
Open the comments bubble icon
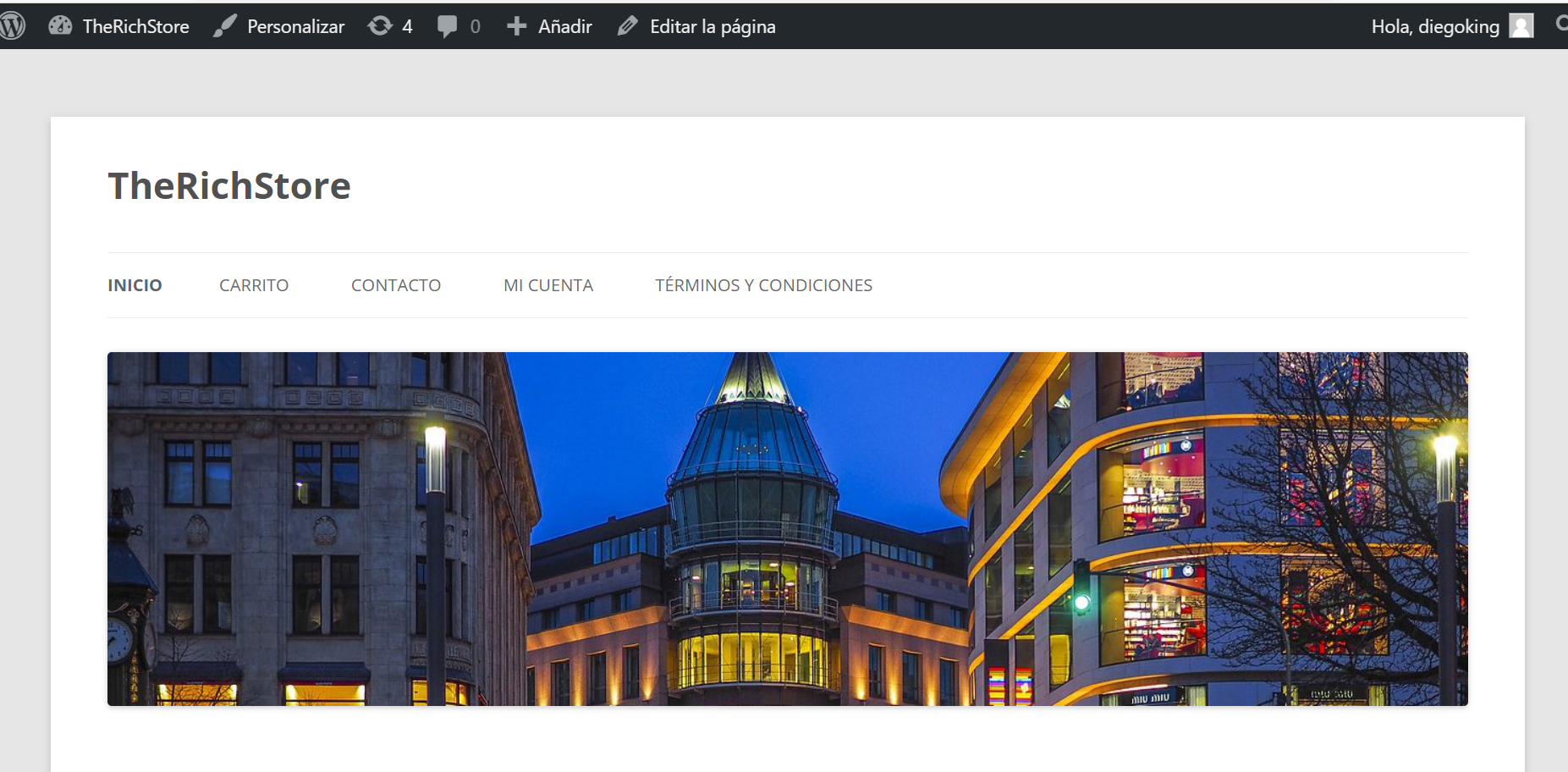tap(447, 26)
